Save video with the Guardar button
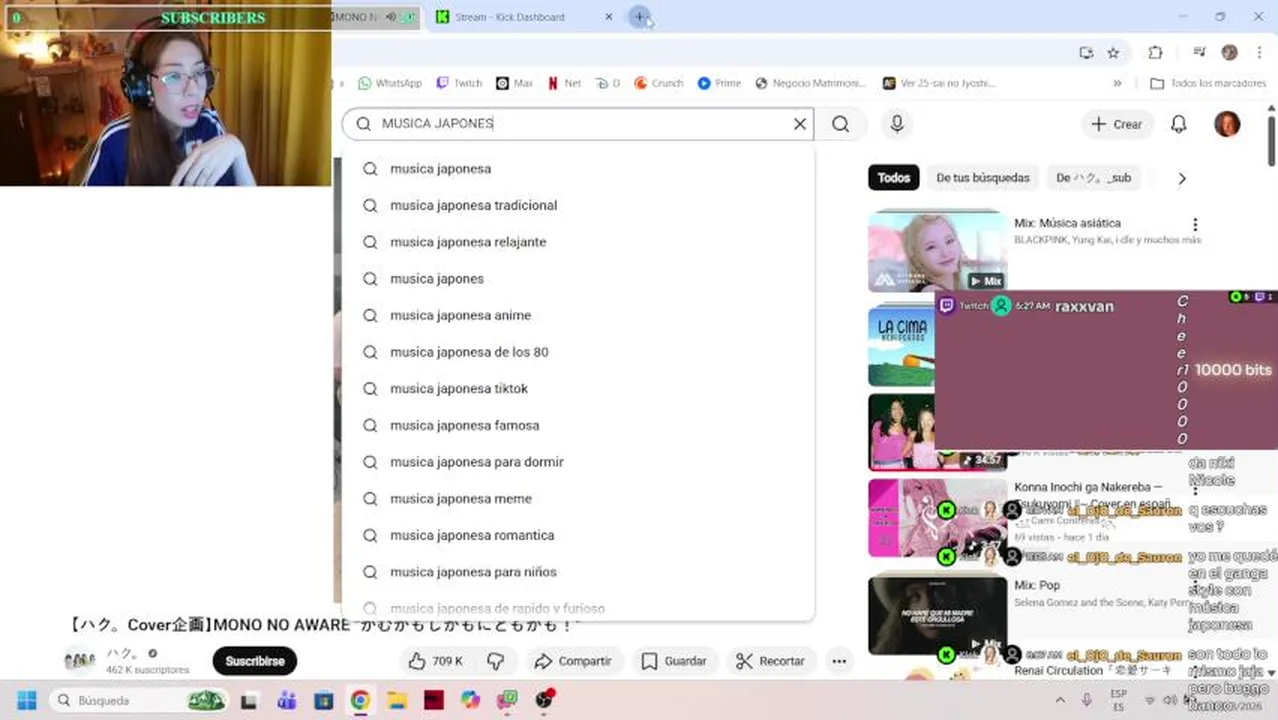The width and height of the screenshot is (1278, 720). point(674,661)
